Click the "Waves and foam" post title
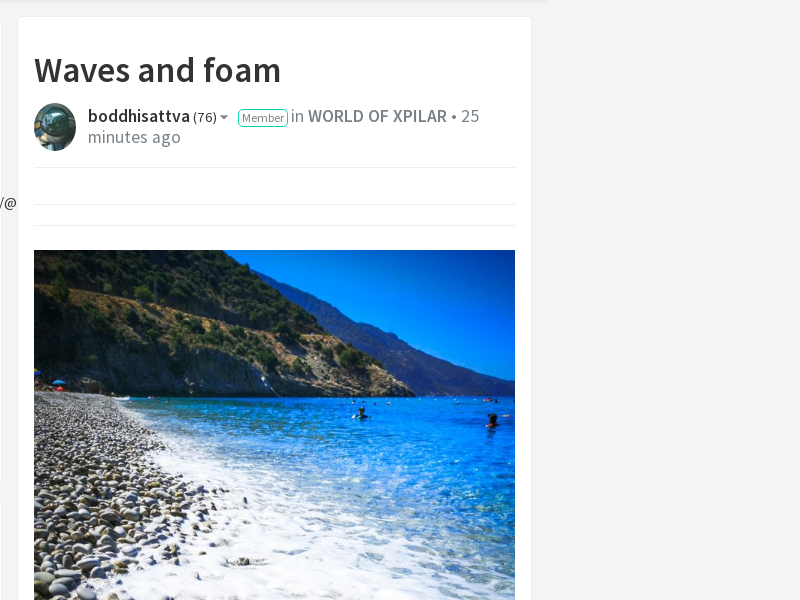 click(x=158, y=70)
